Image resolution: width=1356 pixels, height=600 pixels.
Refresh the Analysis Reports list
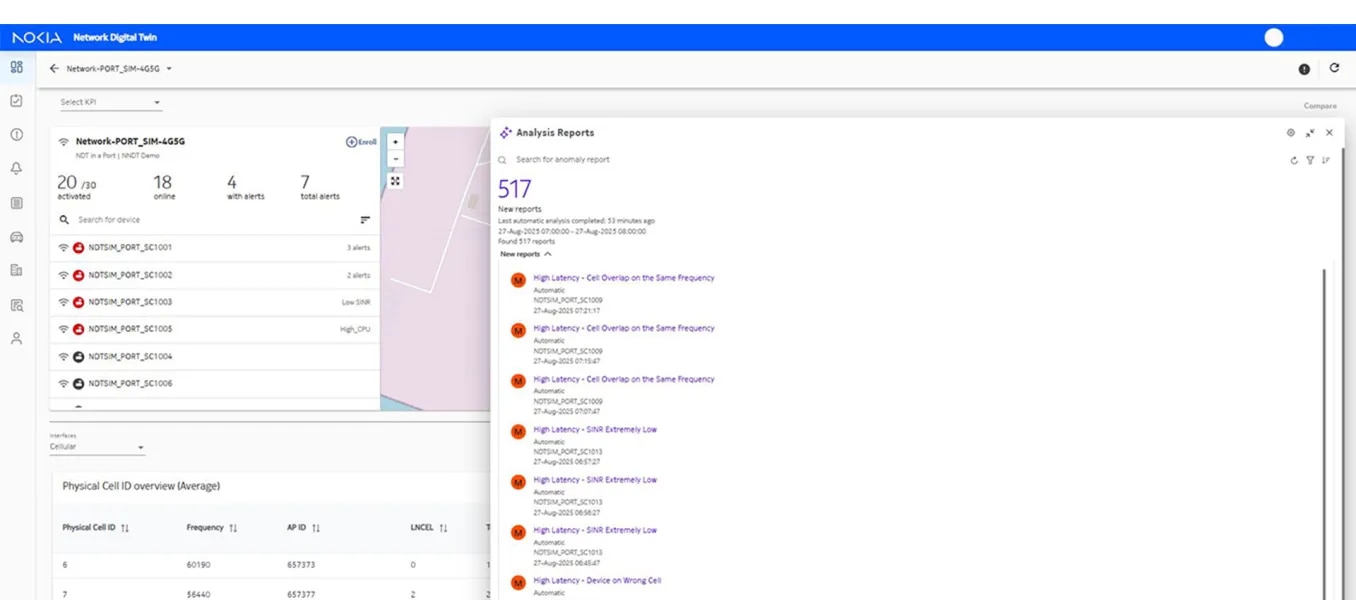pyautogui.click(x=1294, y=160)
